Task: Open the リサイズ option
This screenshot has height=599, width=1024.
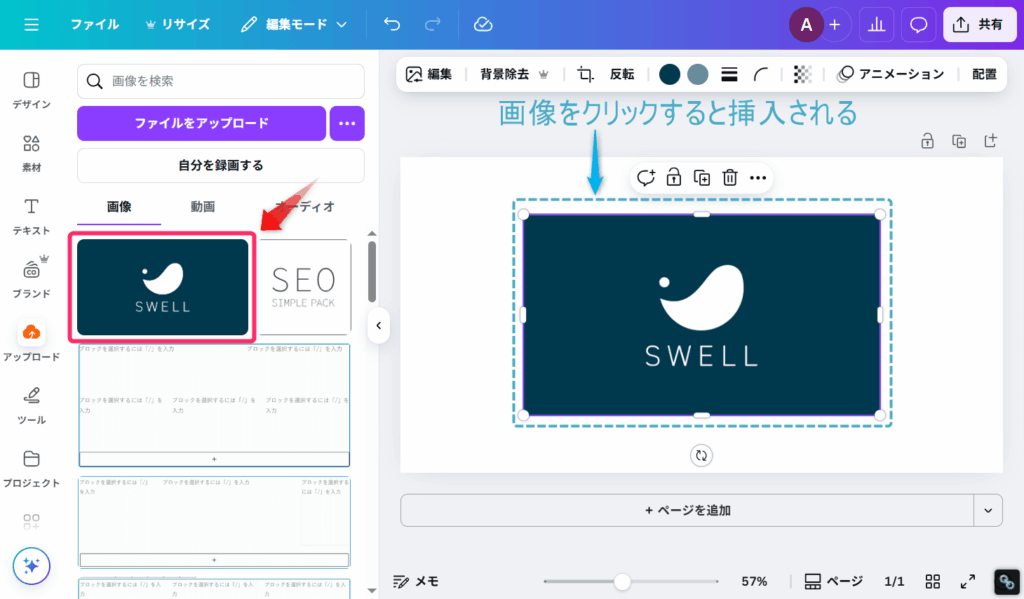Action: [178, 25]
